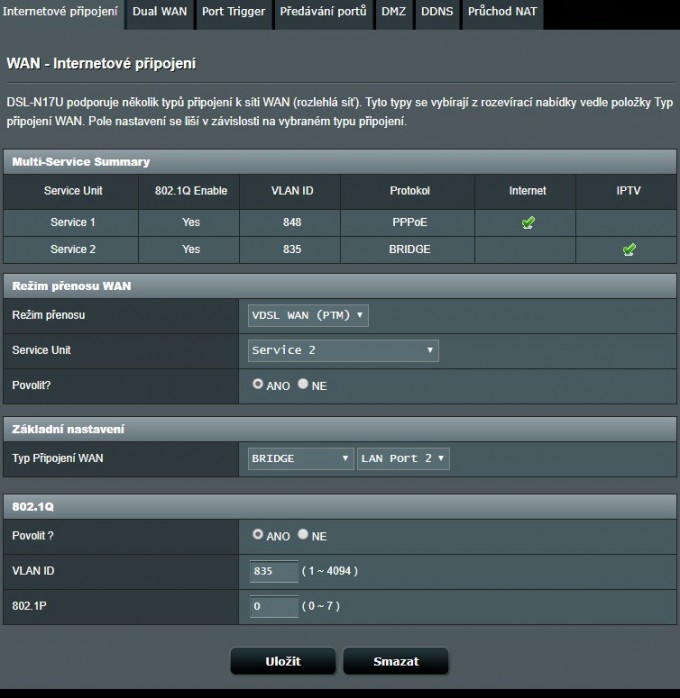Click the Základní nastavení section header
680x698 pixels.
point(340,429)
